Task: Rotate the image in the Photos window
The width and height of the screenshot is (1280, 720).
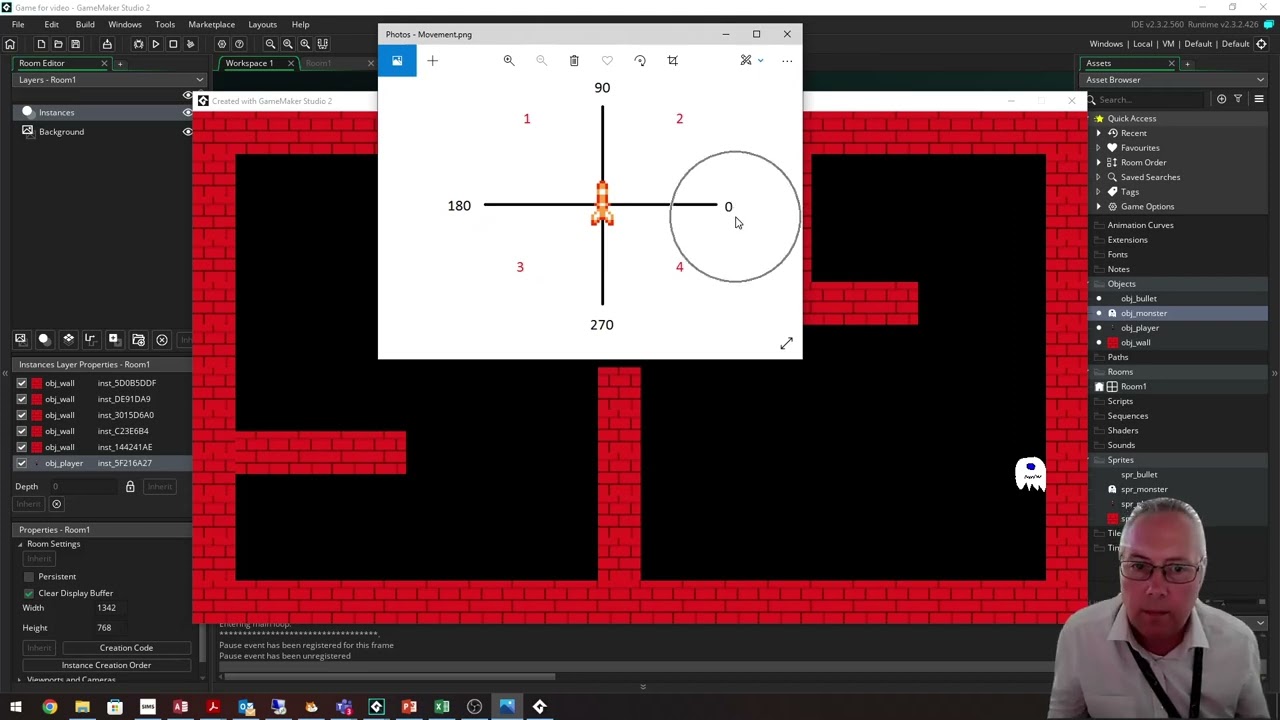Action: point(640,61)
